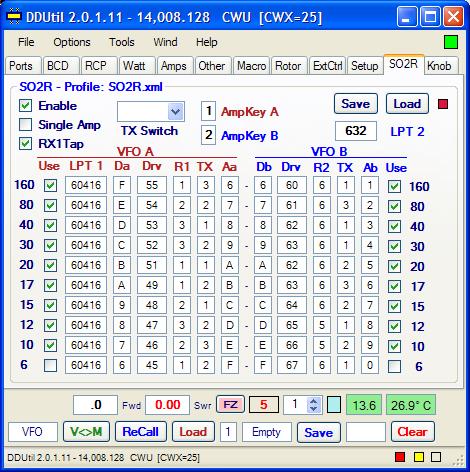The height and width of the screenshot is (472, 470).
Task: Click the yellow square status bar indicator
Action: click(419, 457)
